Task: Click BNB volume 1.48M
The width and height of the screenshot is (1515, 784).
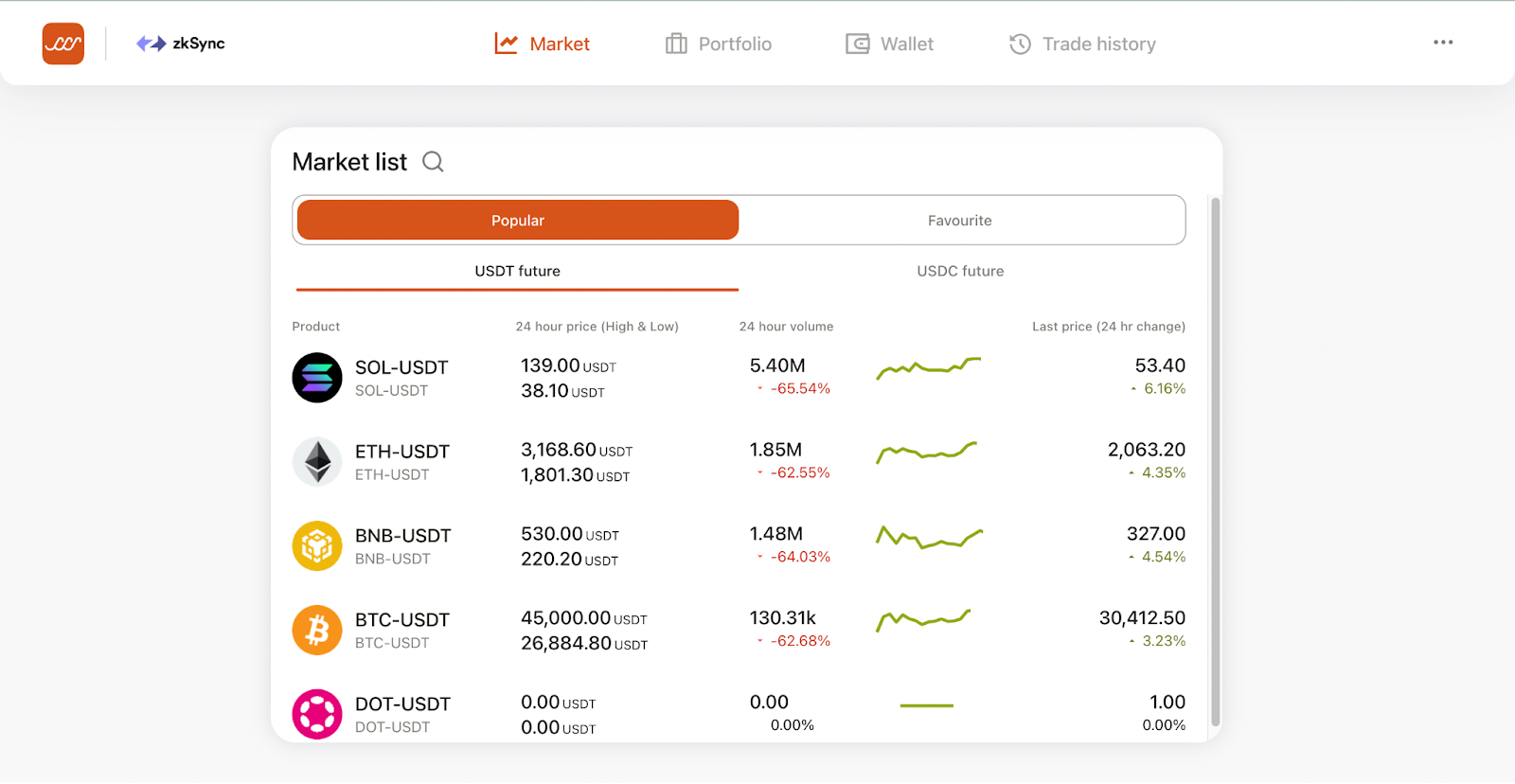Action: 776,534
